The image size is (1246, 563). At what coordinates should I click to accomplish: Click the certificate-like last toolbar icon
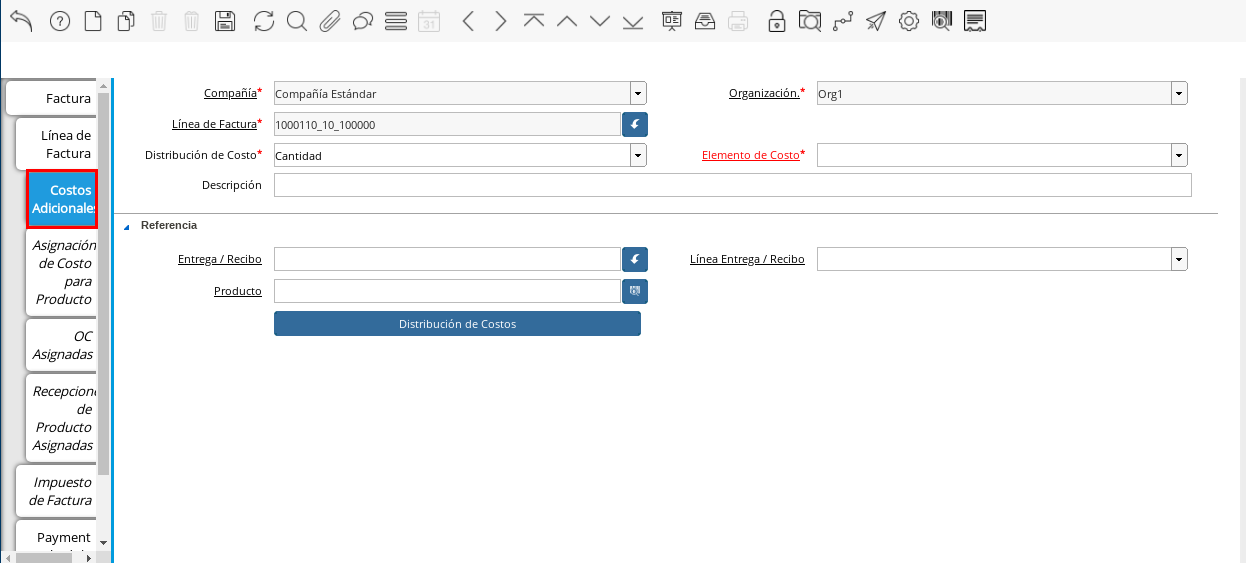click(x=976, y=21)
